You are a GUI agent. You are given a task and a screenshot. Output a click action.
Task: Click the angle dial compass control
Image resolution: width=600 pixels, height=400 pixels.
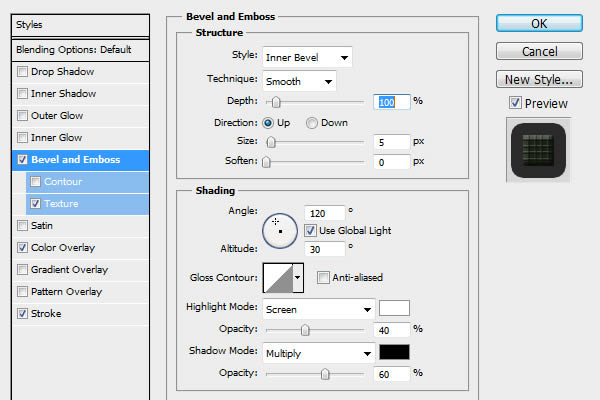[279, 226]
